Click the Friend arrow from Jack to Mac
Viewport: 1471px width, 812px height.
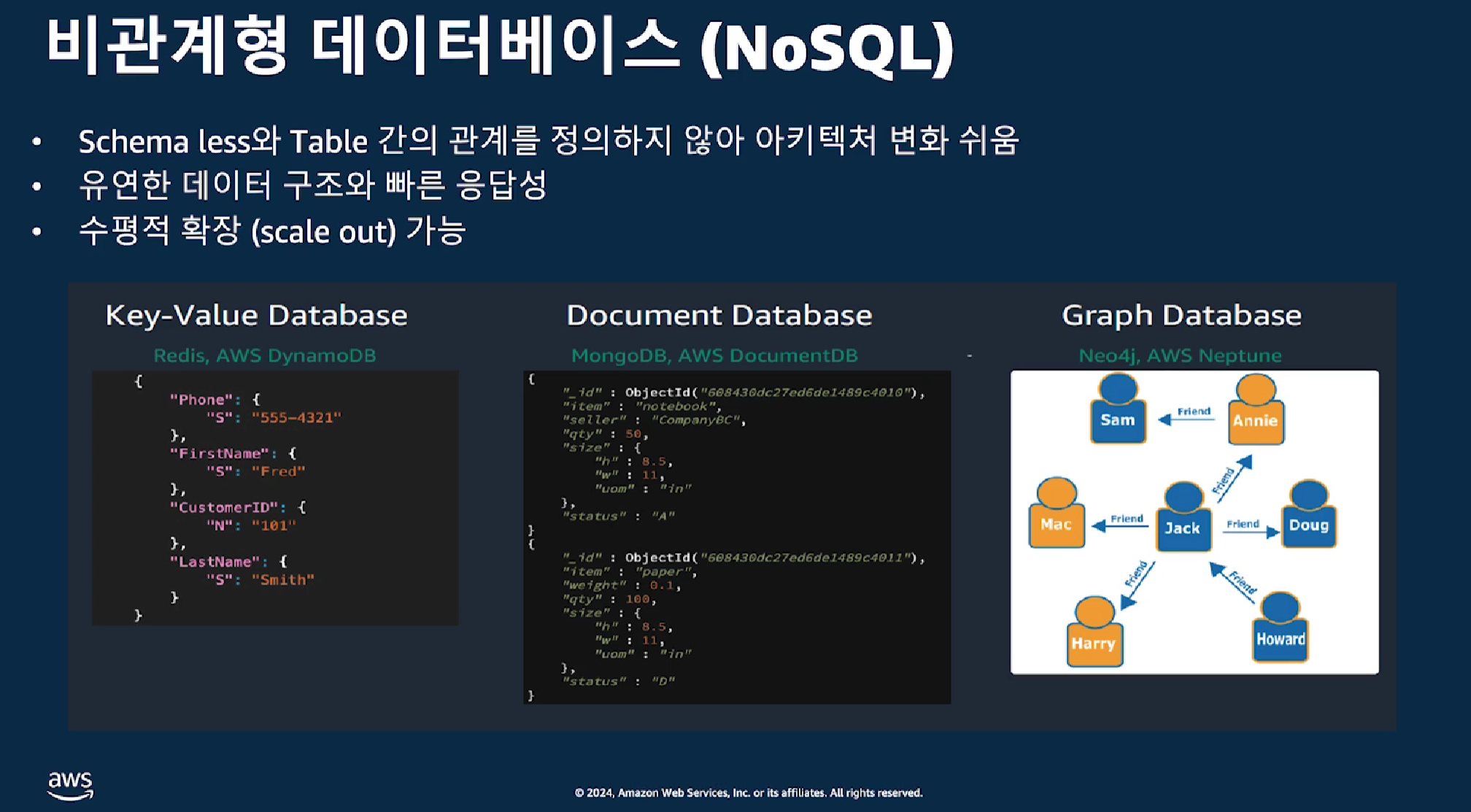pyautogui.click(x=1120, y=522)
